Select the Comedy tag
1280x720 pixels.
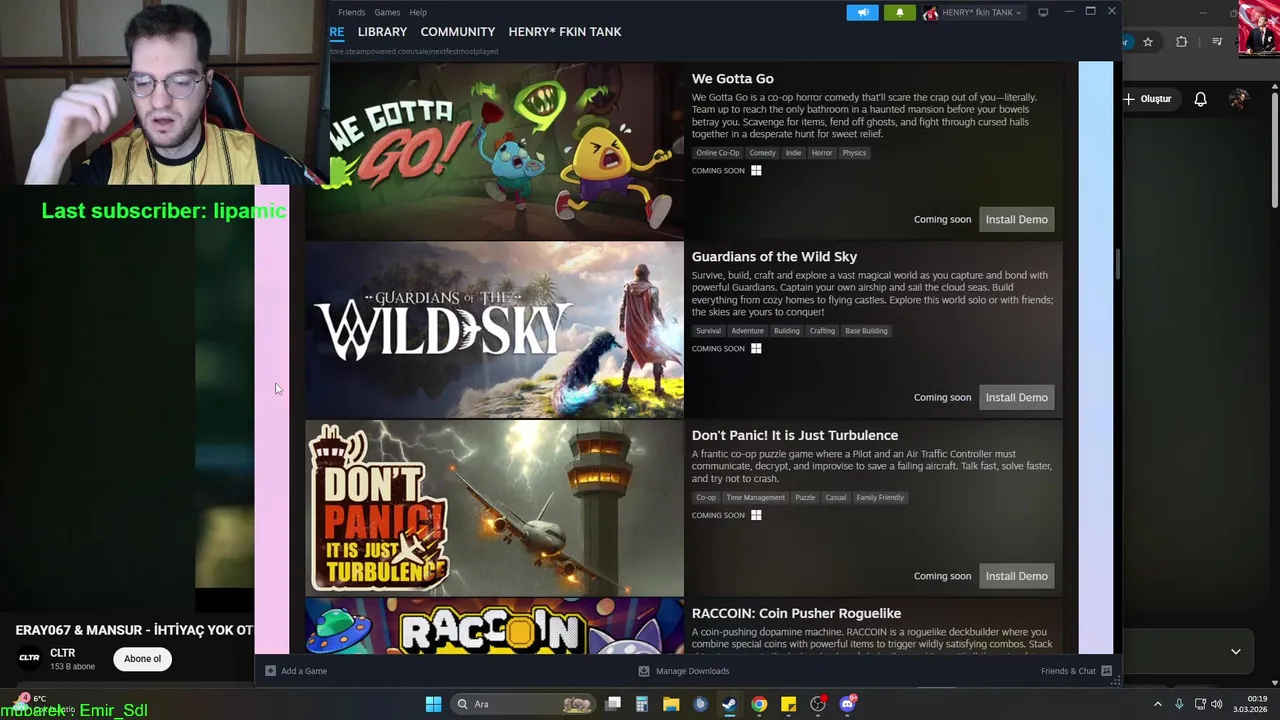pos(762,153)
